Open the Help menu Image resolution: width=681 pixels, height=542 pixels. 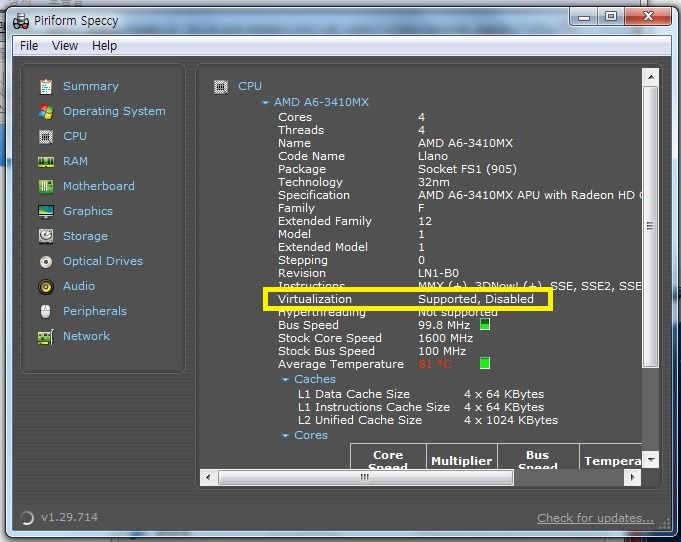pyautogui.click(x=104, y=46)
